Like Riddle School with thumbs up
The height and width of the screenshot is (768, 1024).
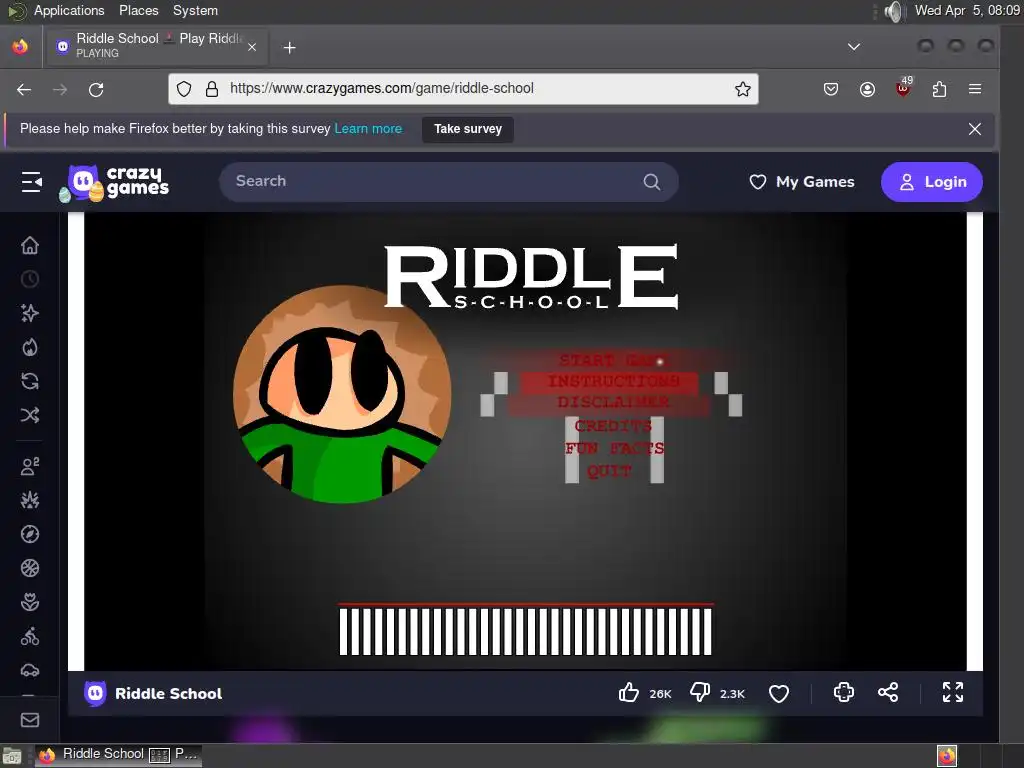tap(629, 693)
